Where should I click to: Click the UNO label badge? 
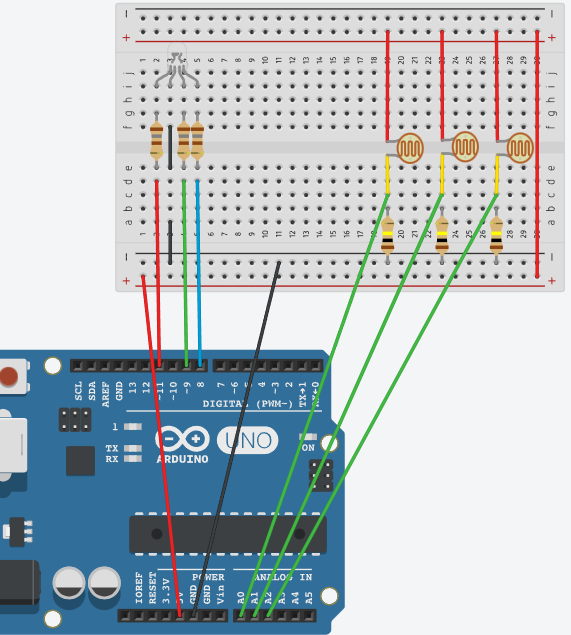[x=248, y=440]
